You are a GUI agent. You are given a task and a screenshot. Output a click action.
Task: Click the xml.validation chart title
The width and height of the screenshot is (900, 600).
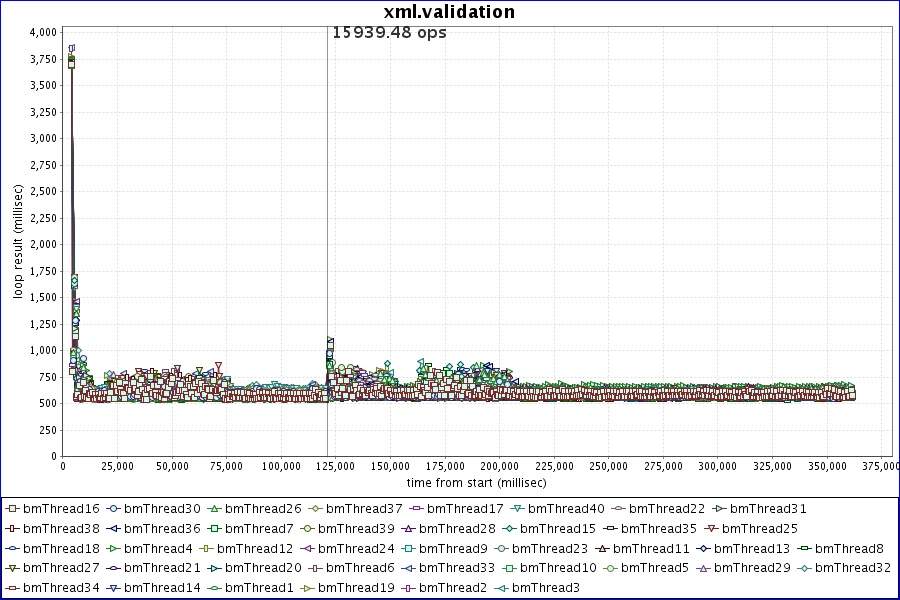tap(450, 12)
